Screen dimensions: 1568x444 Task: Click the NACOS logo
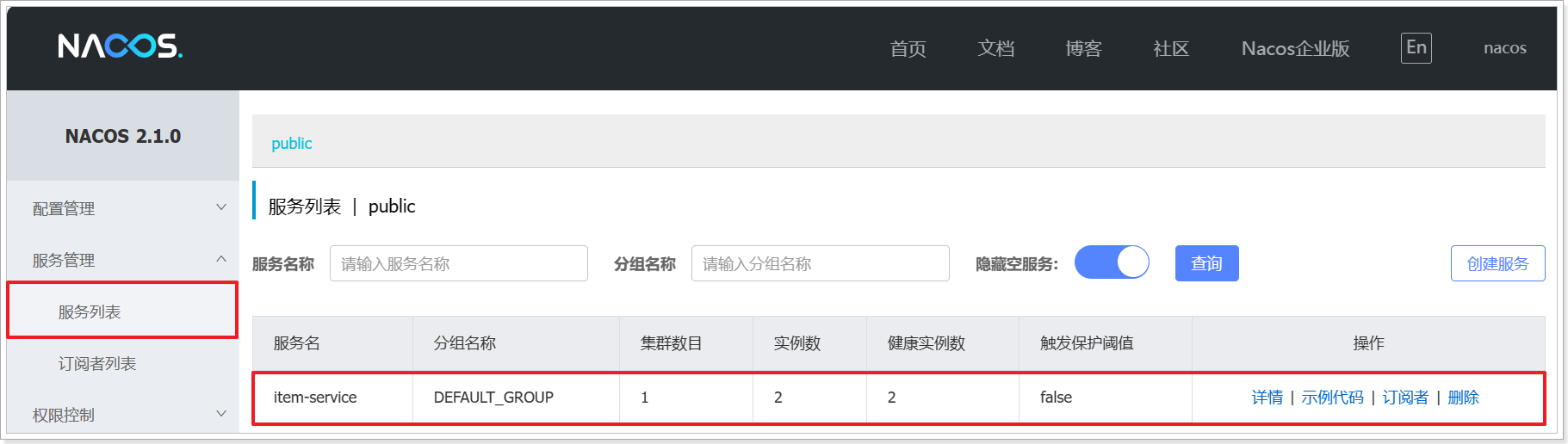coord(120,46)
